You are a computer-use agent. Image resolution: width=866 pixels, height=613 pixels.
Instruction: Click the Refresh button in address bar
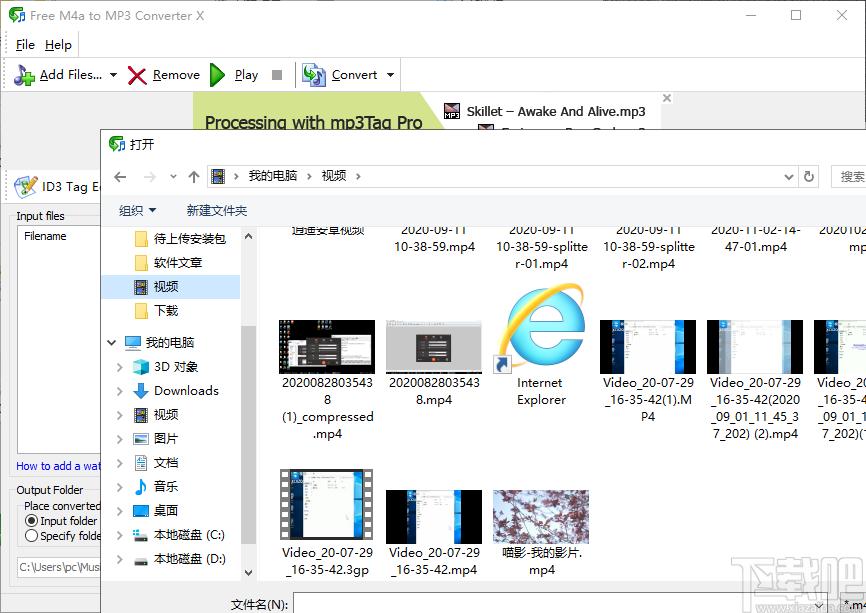point(809,177)
